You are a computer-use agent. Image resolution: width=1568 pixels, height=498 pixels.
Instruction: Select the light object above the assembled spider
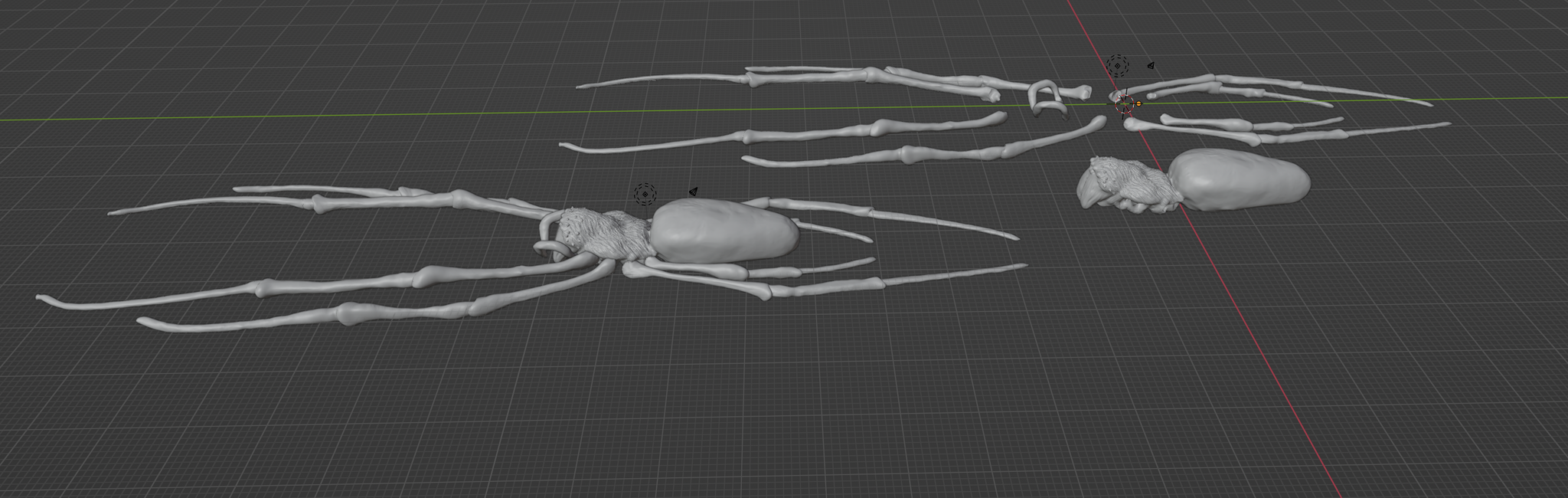645,194
